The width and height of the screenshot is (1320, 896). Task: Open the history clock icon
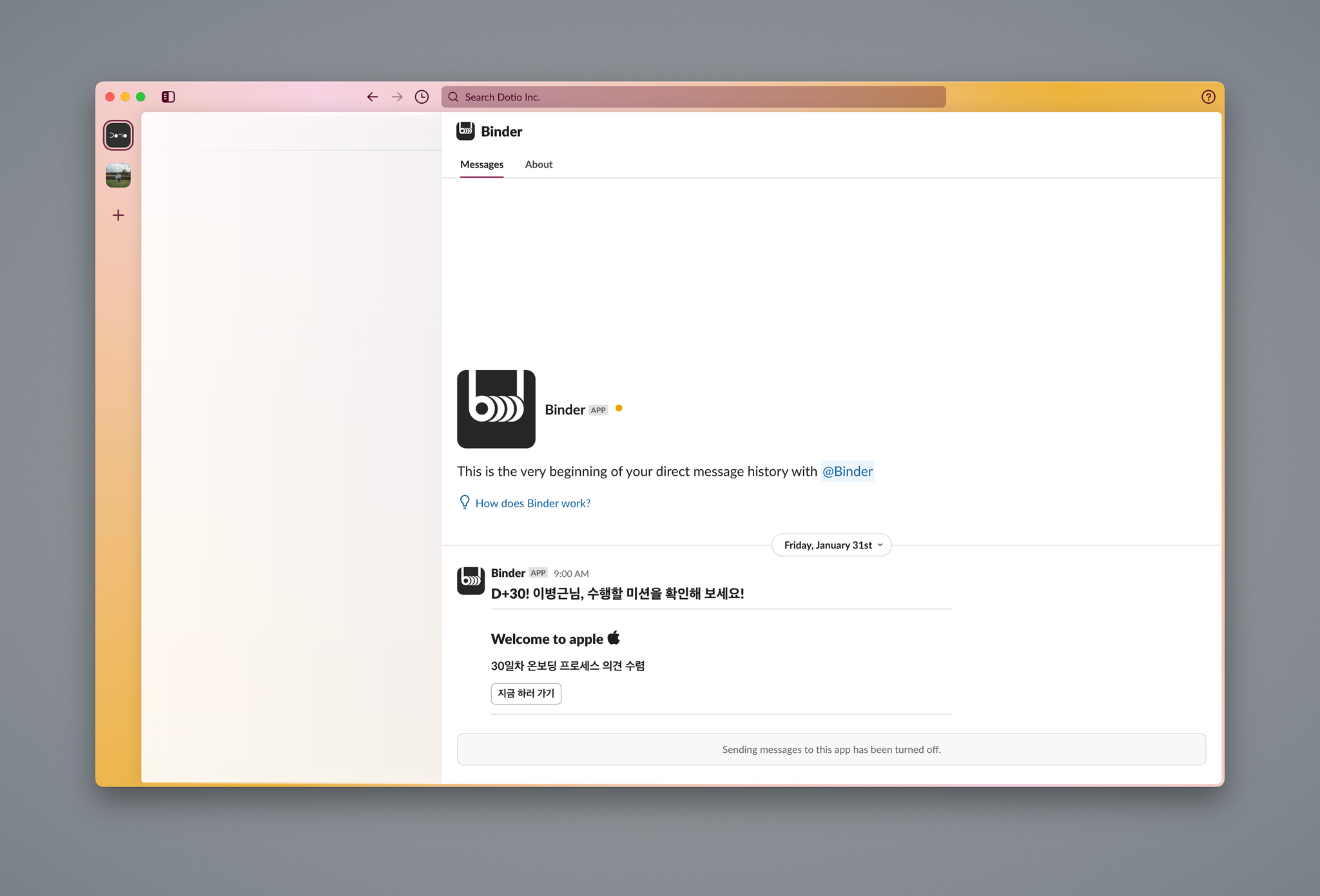pos(422,97)
